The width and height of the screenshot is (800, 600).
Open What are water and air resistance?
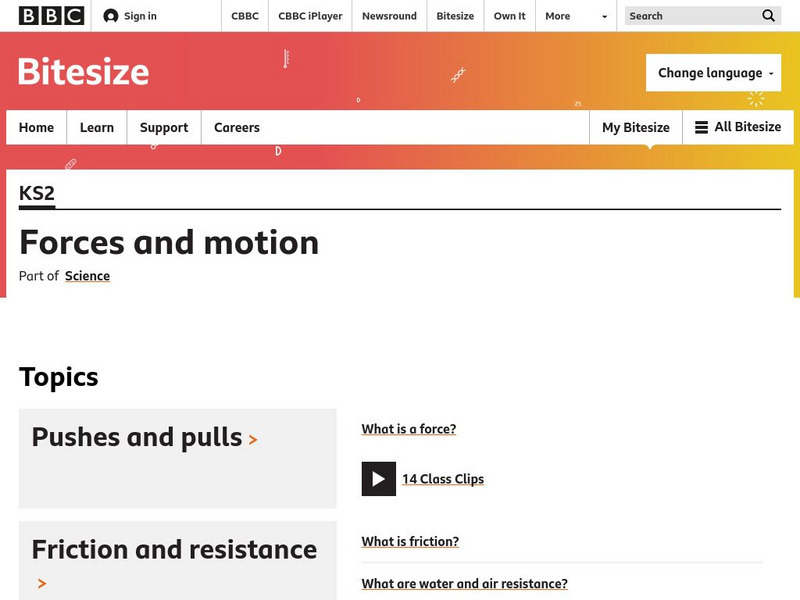tap(465, 584)
